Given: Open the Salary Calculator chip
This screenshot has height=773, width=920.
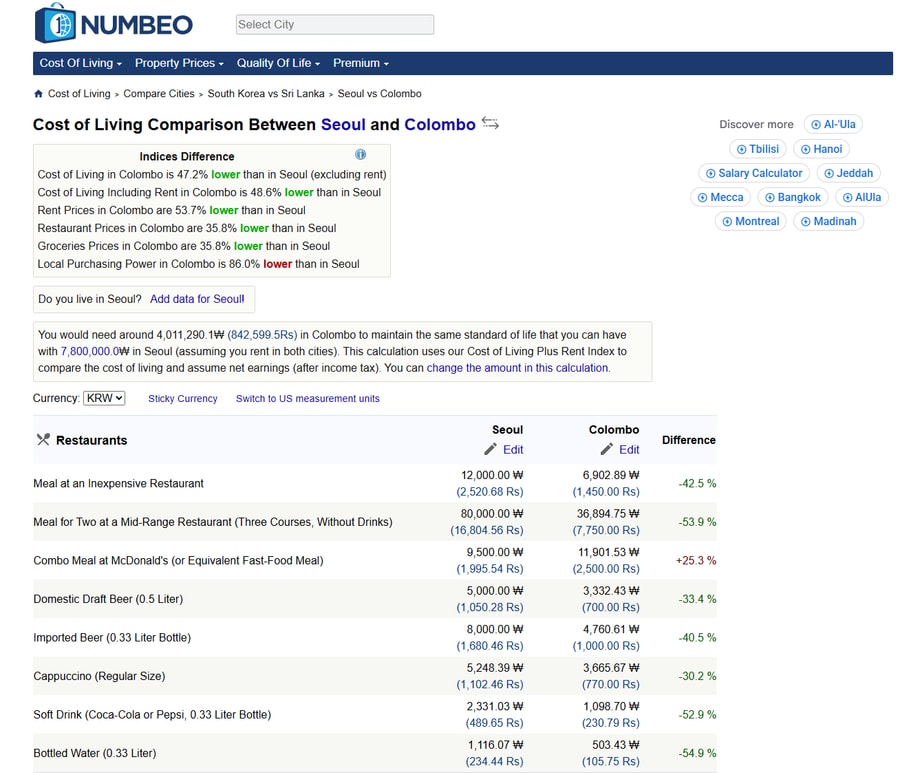Looking at the screenshot, I should 753,173.
